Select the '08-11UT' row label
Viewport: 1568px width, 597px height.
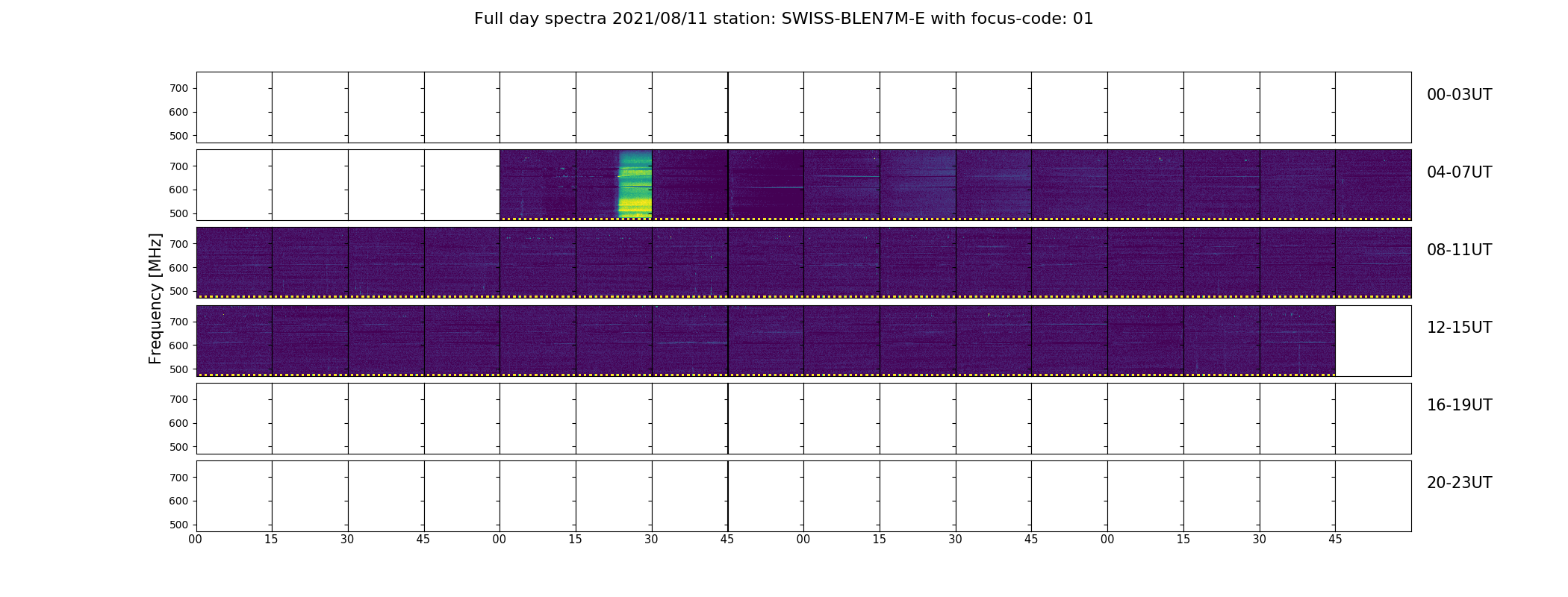[x=1459, y=250]
